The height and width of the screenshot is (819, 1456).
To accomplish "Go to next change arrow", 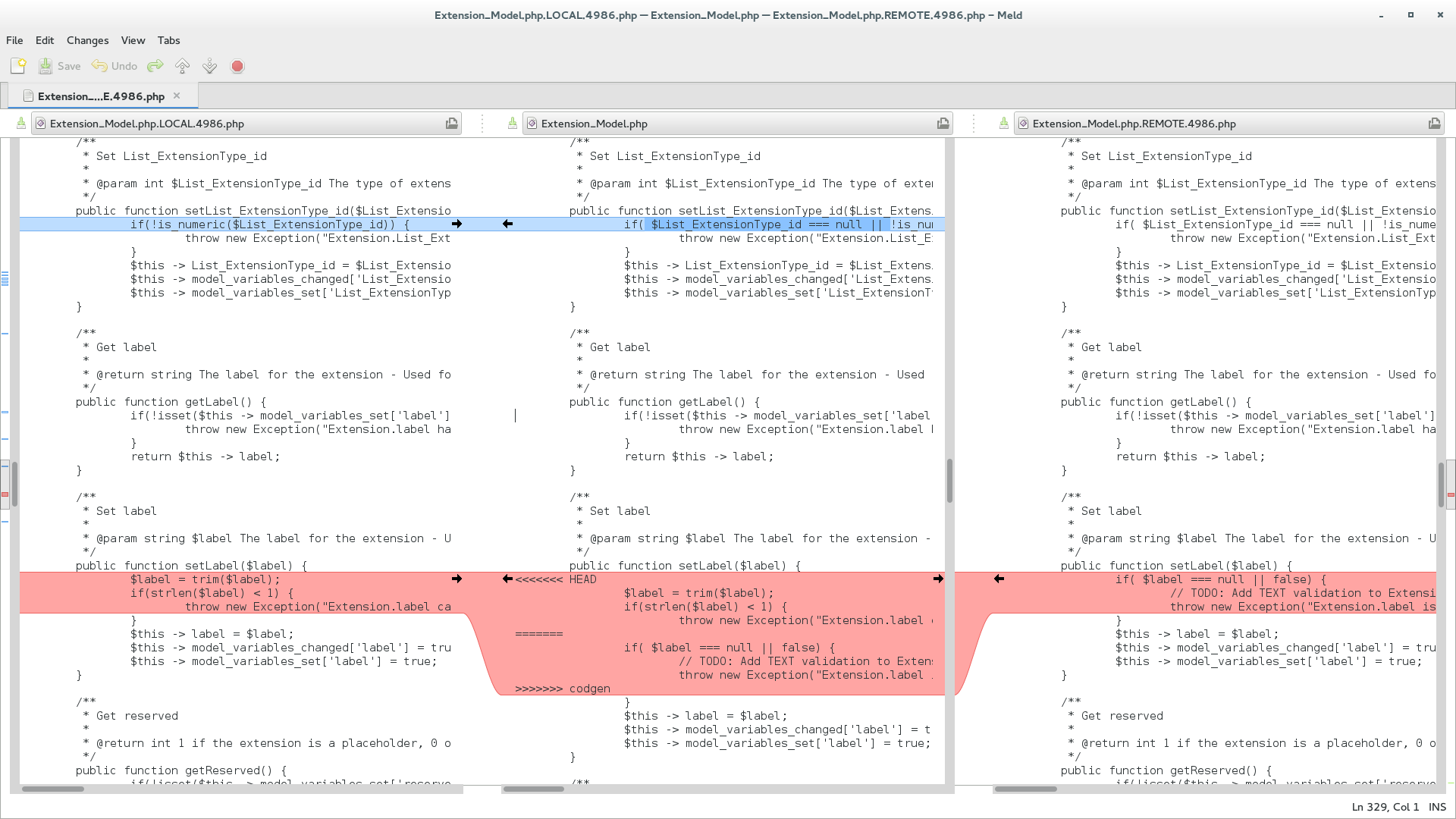I will 210,66.
